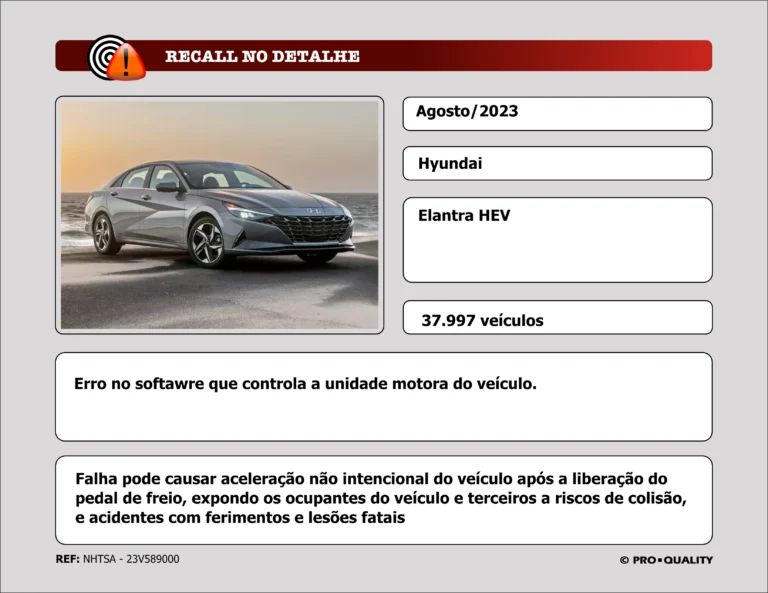The image size is (768, 593).
Task: Click the Hyundai manufacturer field
Action: coord(557,164)
